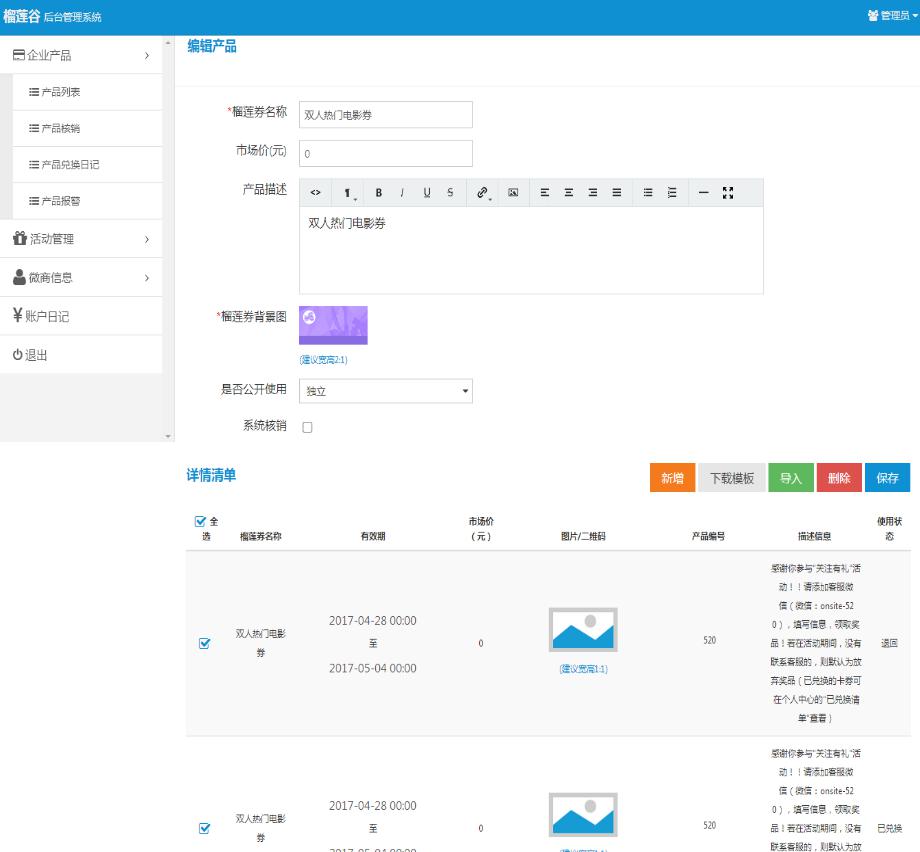The image size is (920, 852).
Task: Insert an ordered numbered list
Action: (x=672, y=192)
